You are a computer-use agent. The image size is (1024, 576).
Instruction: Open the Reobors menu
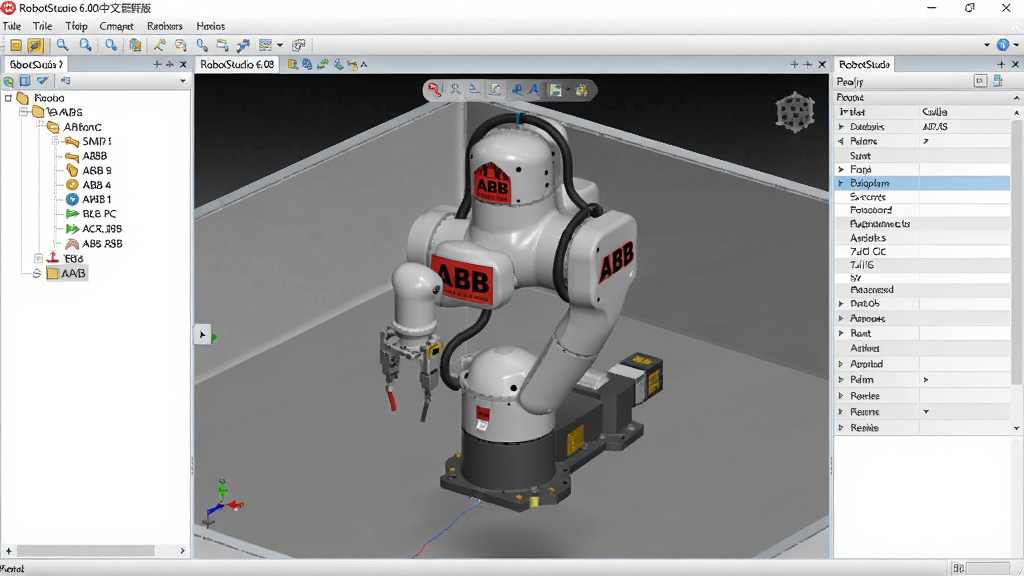click(x=165, y=26)
